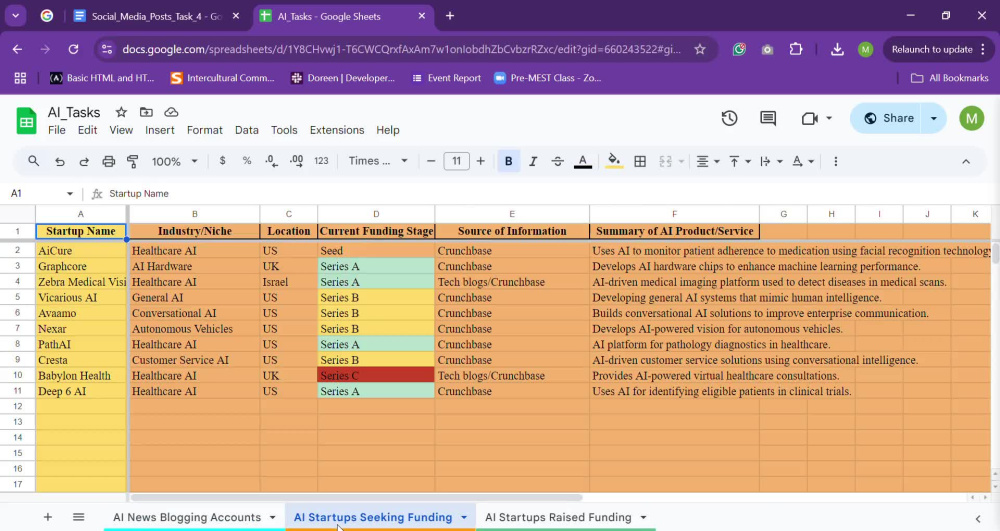Open the Fill color picker
1000x531 pixels.
[614, 161]
